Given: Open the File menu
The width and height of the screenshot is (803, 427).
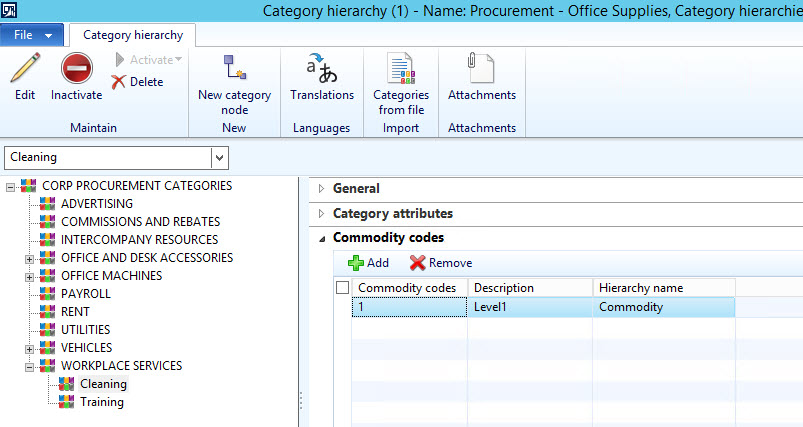Looking at the screenshot, I should tap(32, 35).
